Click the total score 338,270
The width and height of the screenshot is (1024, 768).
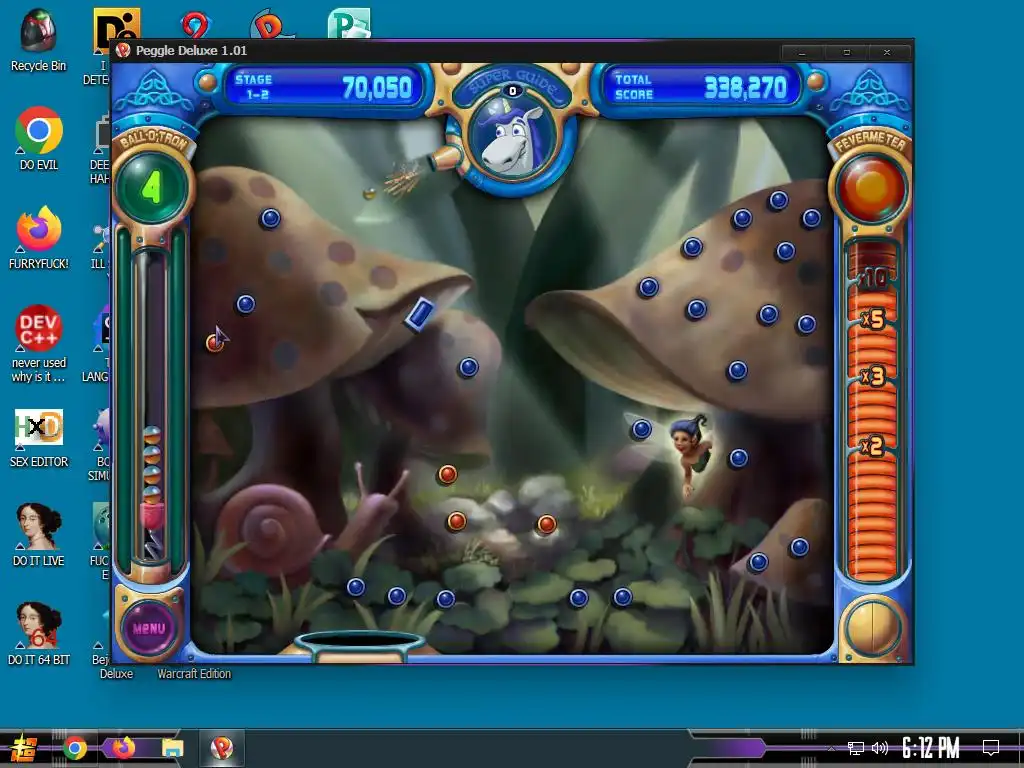pyautogui.click(x=745, y=88)
